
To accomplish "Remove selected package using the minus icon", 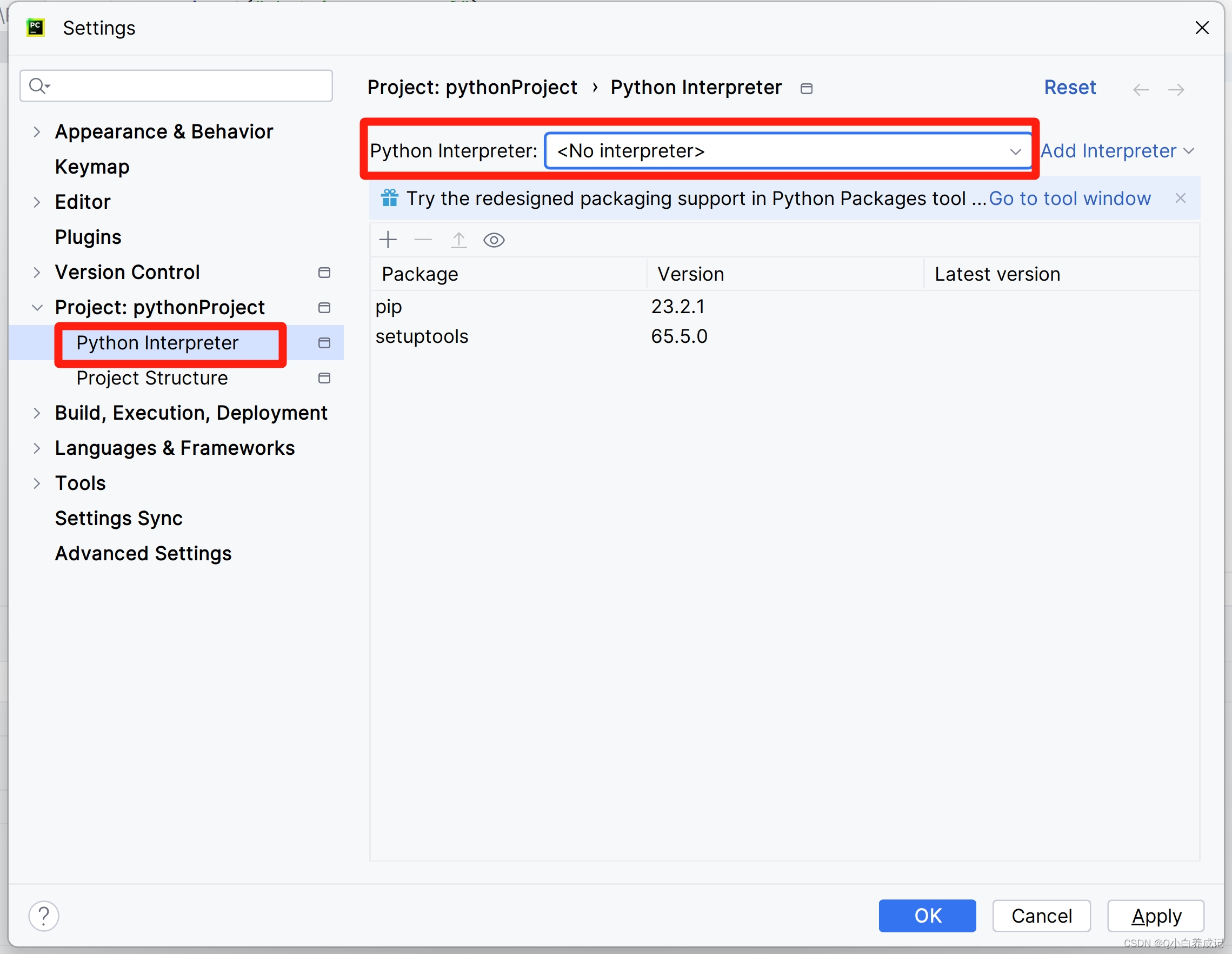I will (x=423, y=240).
